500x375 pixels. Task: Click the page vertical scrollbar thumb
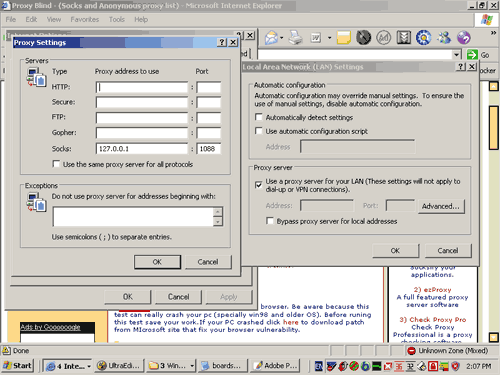[494, 128]
